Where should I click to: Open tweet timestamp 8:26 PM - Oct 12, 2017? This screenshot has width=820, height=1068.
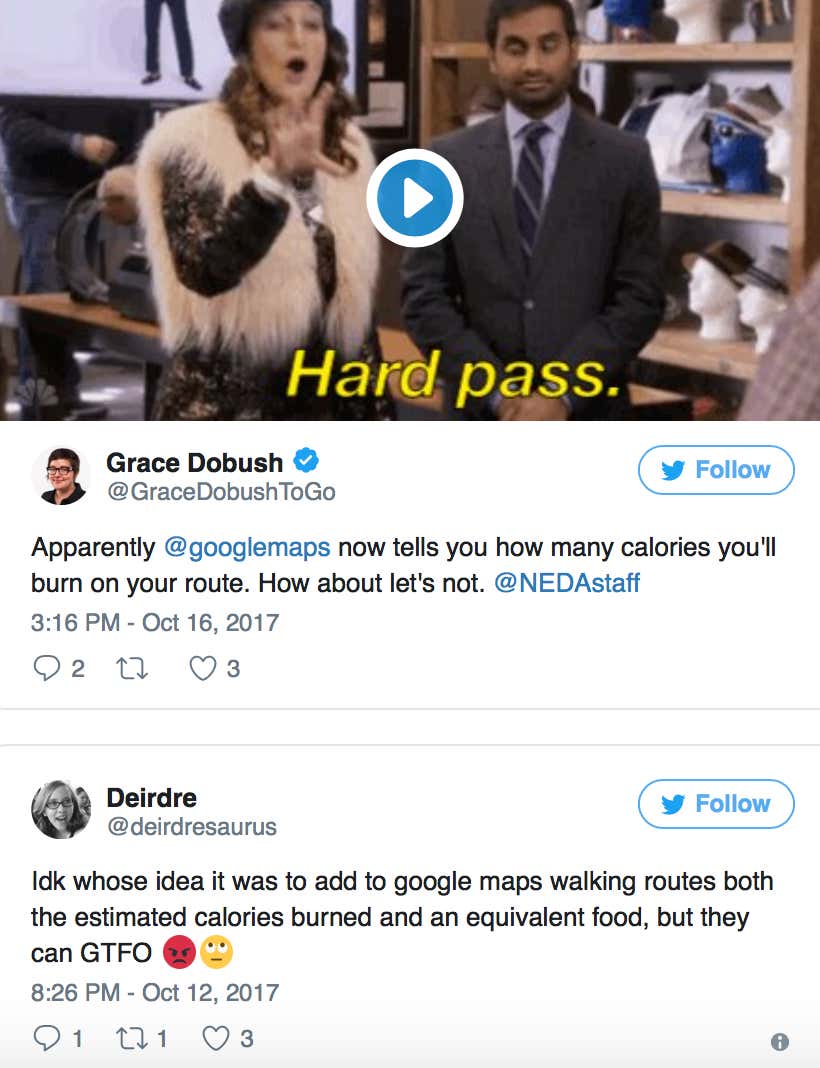coord(155,992)
